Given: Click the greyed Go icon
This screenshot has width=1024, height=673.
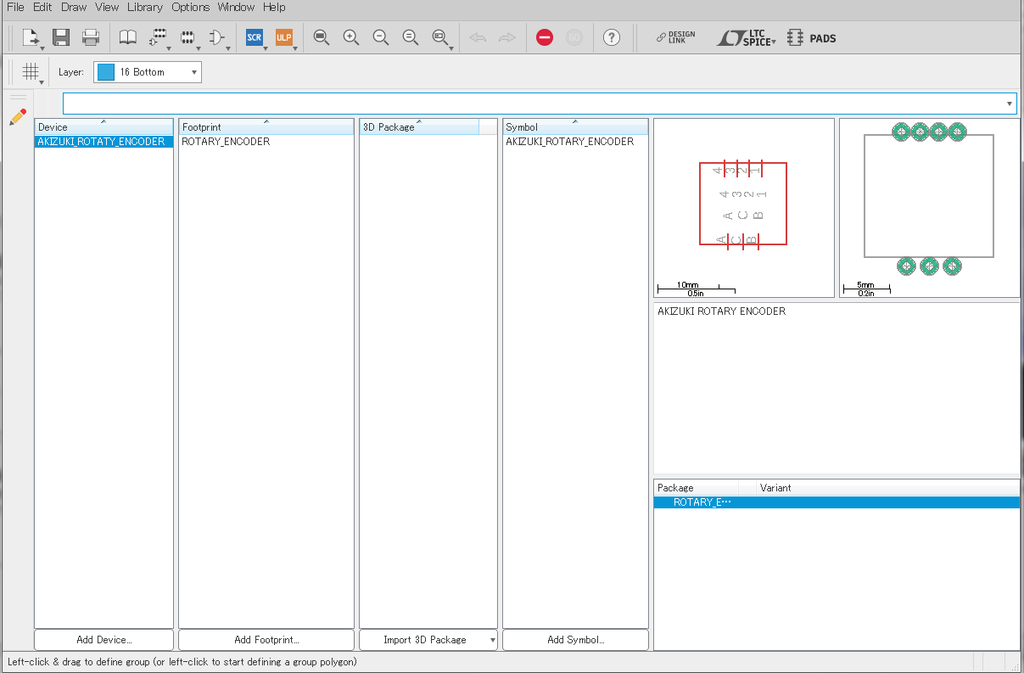Looking at the screenshot, I should pyautogui.click(x=574, y=37).
